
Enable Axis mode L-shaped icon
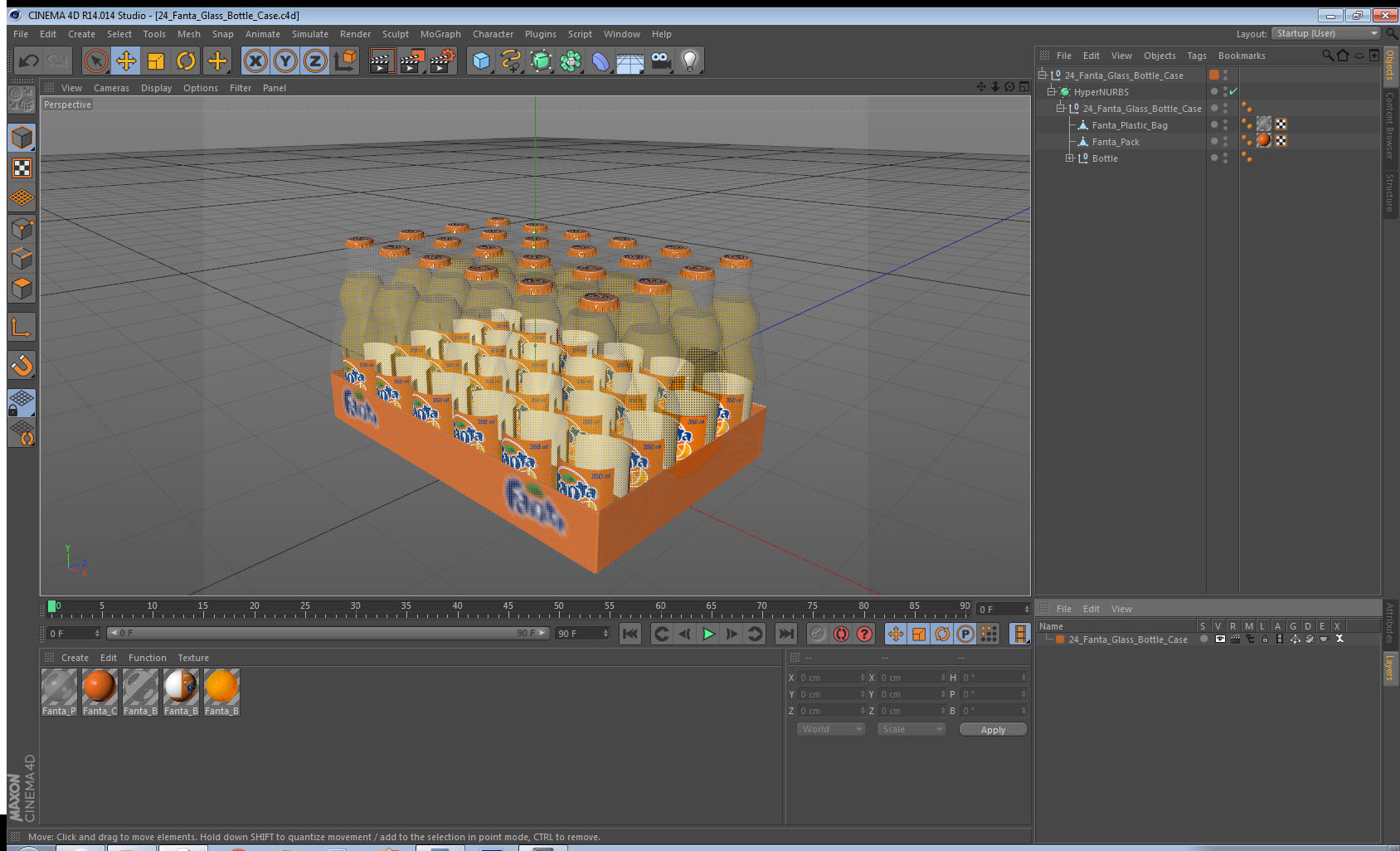[x=22, y=328]
